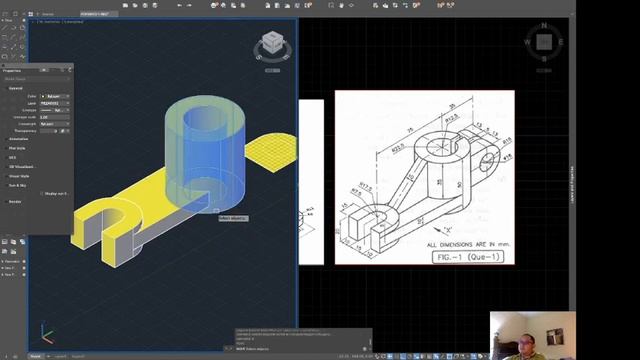Viewport: 640px width, 360px height.
Task: Switch to the Layout2 tab
Action: pos(78,356)
